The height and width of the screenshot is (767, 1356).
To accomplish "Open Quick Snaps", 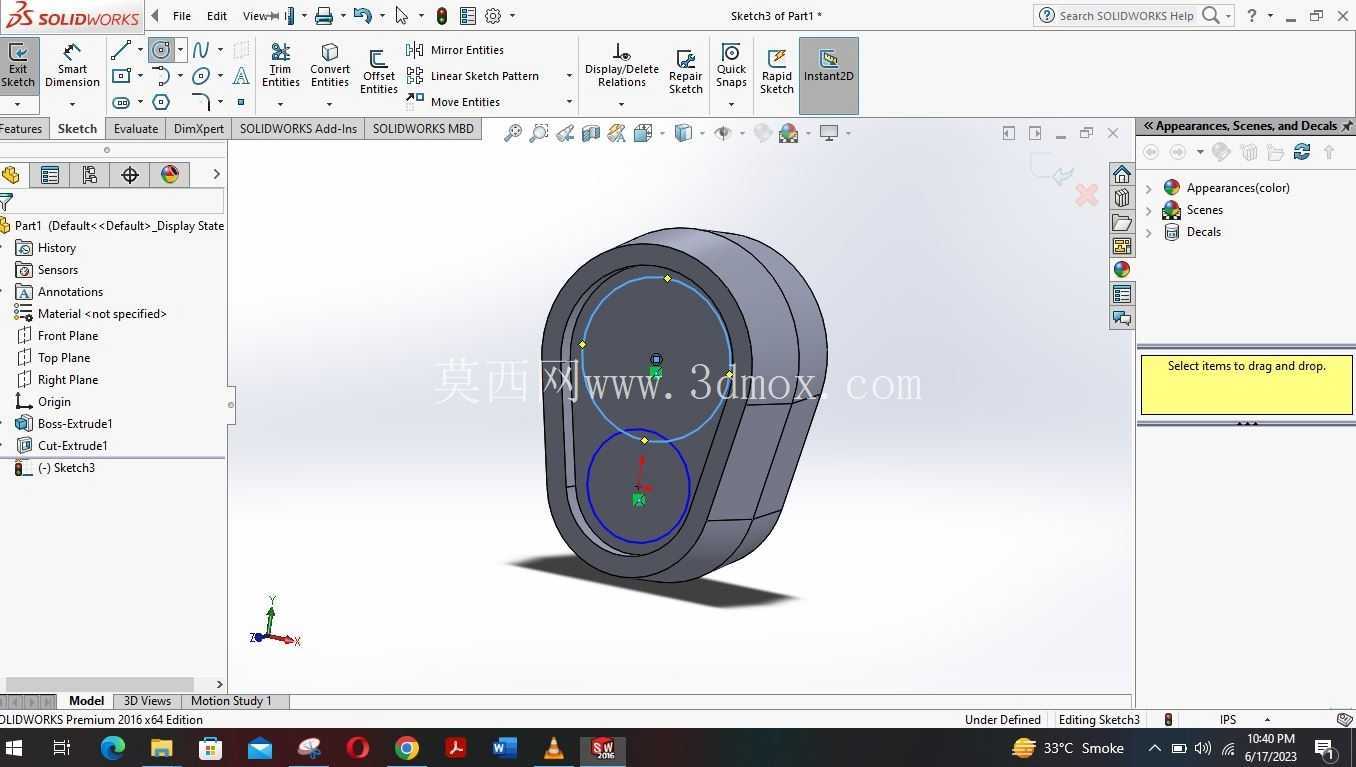I will click(731, 66).
